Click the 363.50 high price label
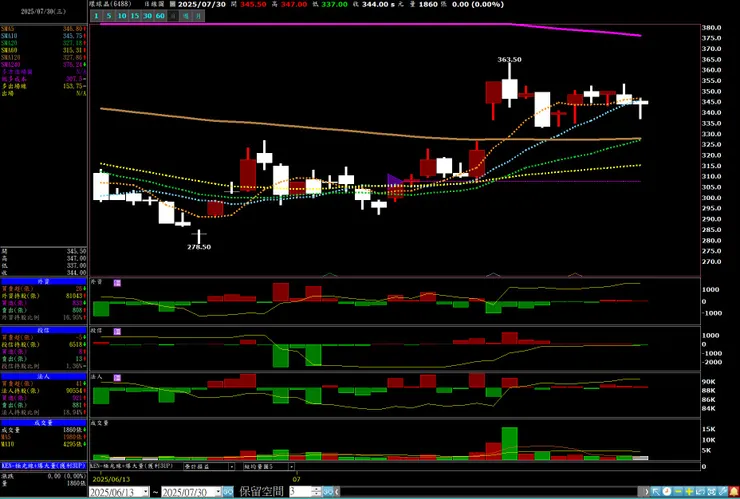This screenshot has width=740, height=499. pos(509,59)
